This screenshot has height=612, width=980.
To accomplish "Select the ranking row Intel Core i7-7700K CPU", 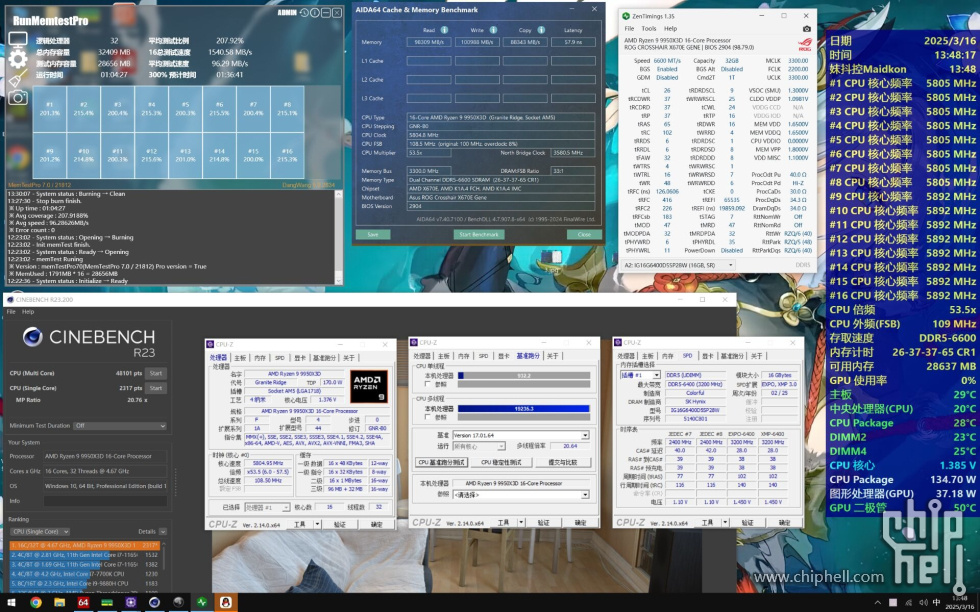I will click(84, 574).
